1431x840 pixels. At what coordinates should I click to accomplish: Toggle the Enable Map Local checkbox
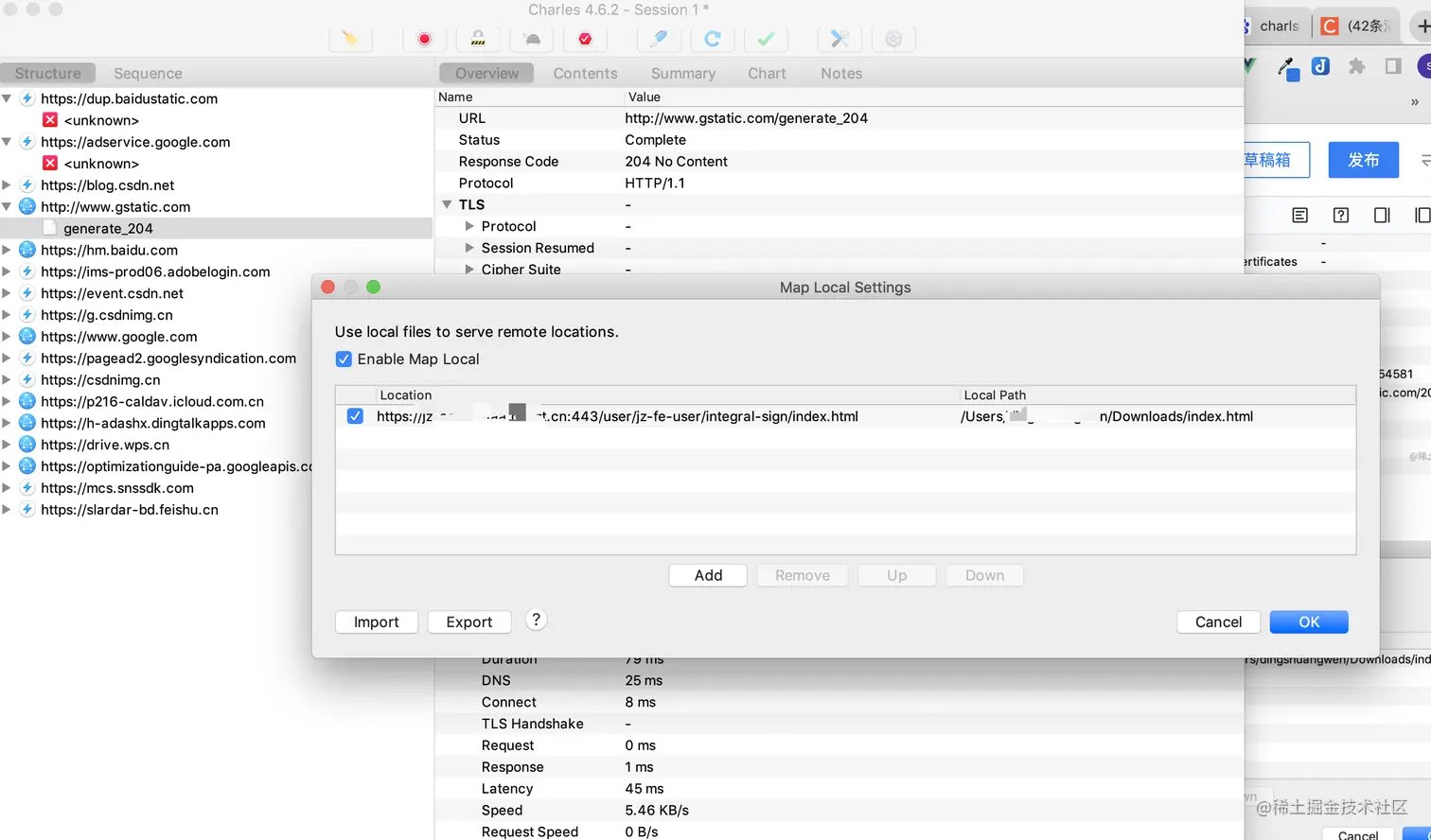(344, 359)
